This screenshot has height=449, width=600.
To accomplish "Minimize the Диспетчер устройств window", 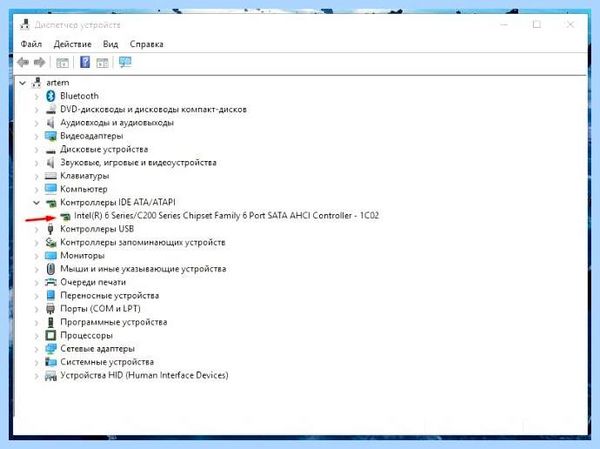I will [x=504, y=24].
